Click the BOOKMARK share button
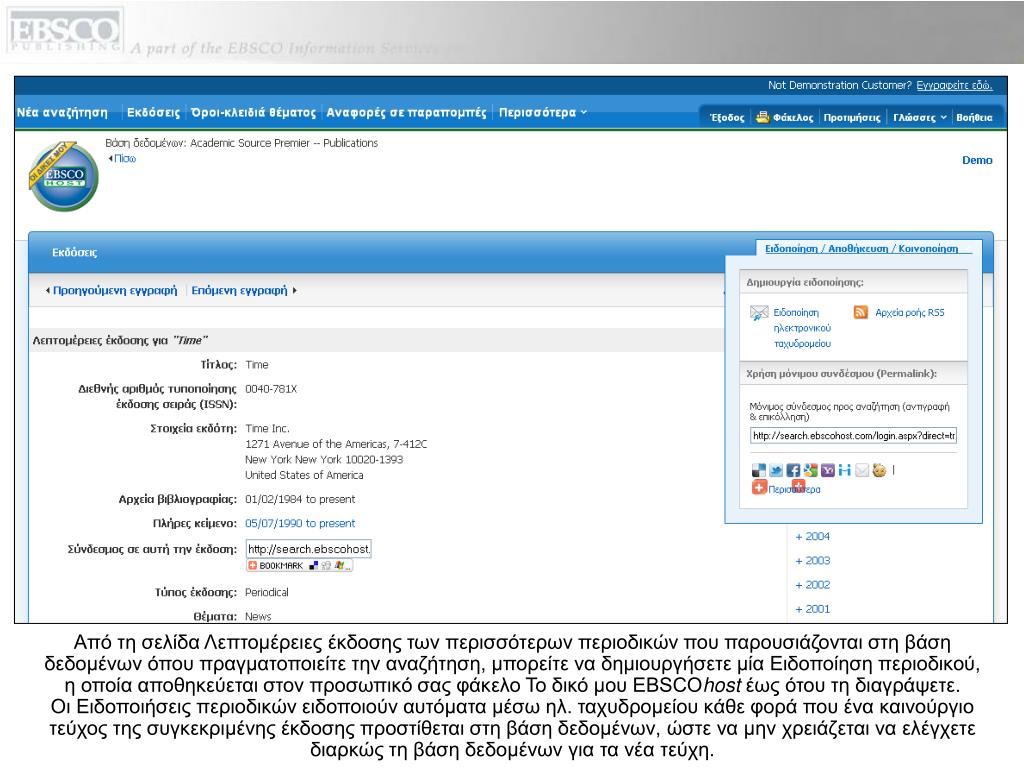1024x768 pixels. coord(300,566)
